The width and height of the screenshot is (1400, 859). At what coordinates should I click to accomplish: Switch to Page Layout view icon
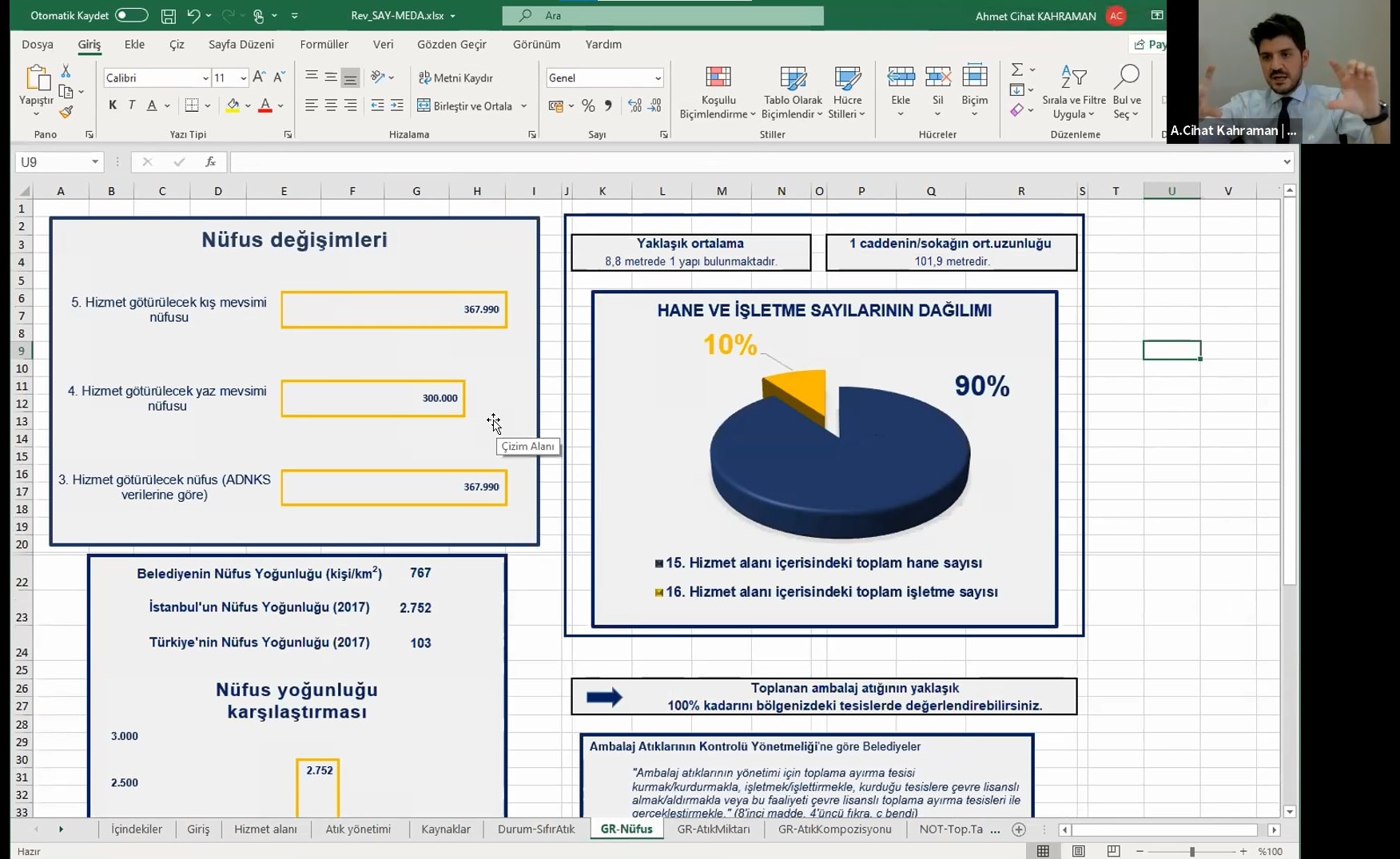click(x=1079, y=851)
